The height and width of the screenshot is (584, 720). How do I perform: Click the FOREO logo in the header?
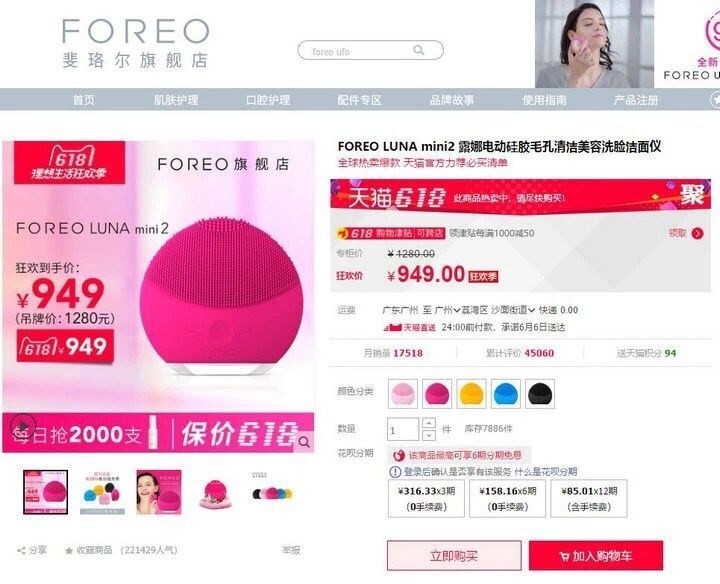point(136,43)
